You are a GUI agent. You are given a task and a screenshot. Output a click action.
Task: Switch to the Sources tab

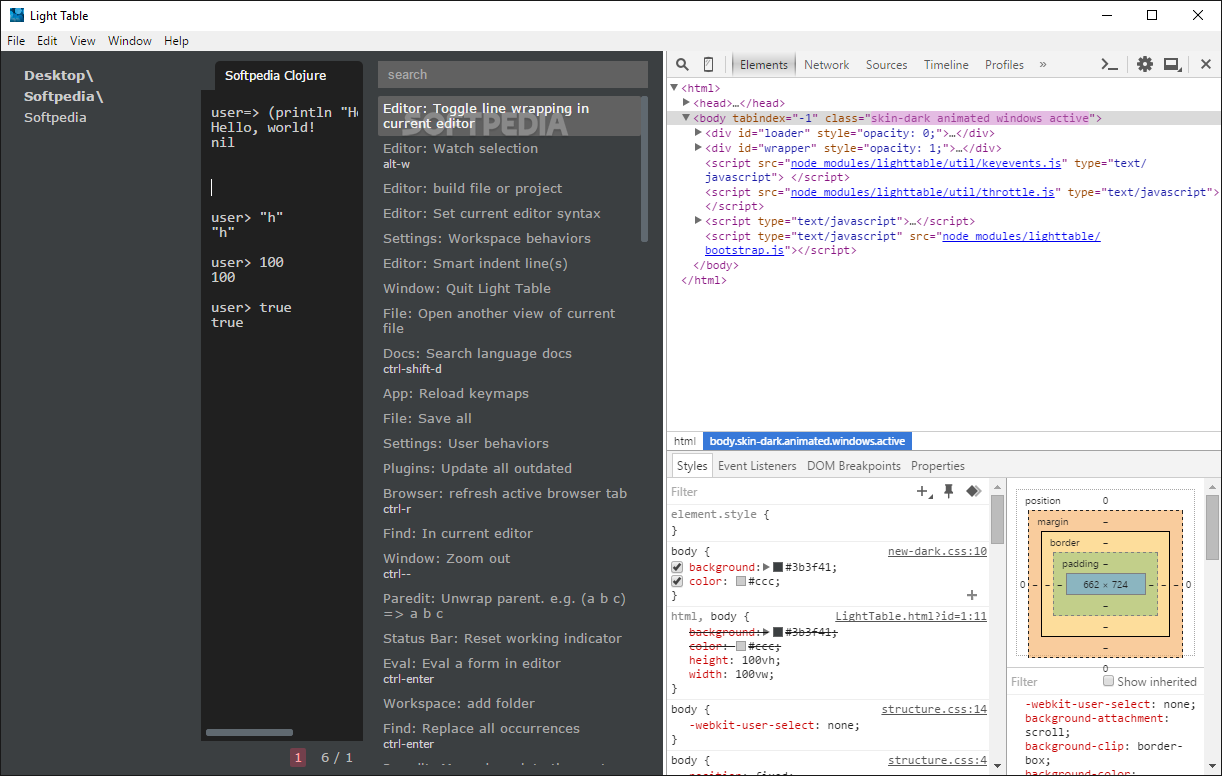point(887,64)
